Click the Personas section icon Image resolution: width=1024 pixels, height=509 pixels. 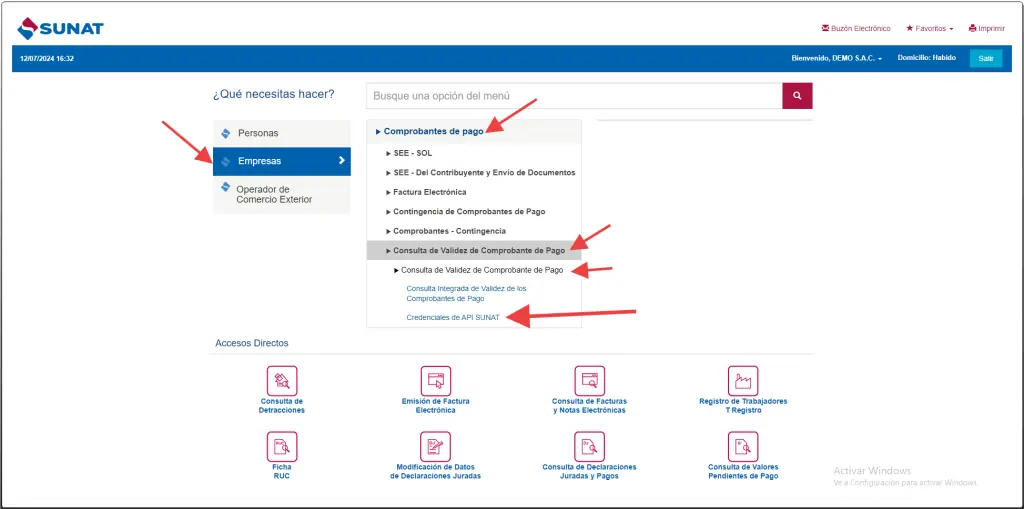[226, 133]
